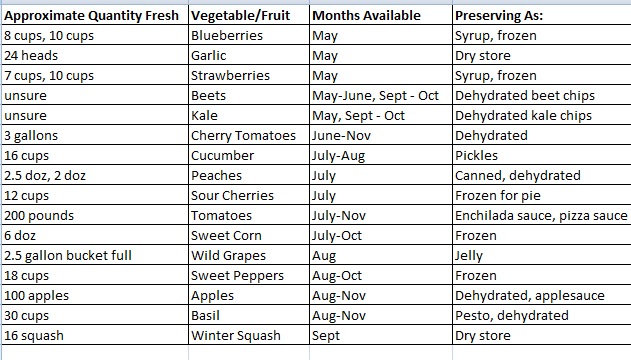Click the 'Frozen for pie' cell
631x360 pixels.
click(x=542, y=195)
